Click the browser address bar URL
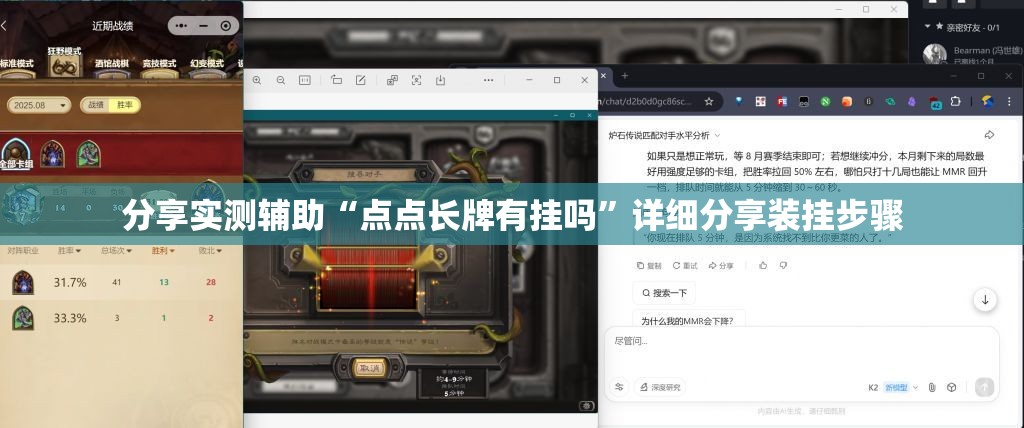Screen dimensions: 1024x428 (x=647, y=101)
